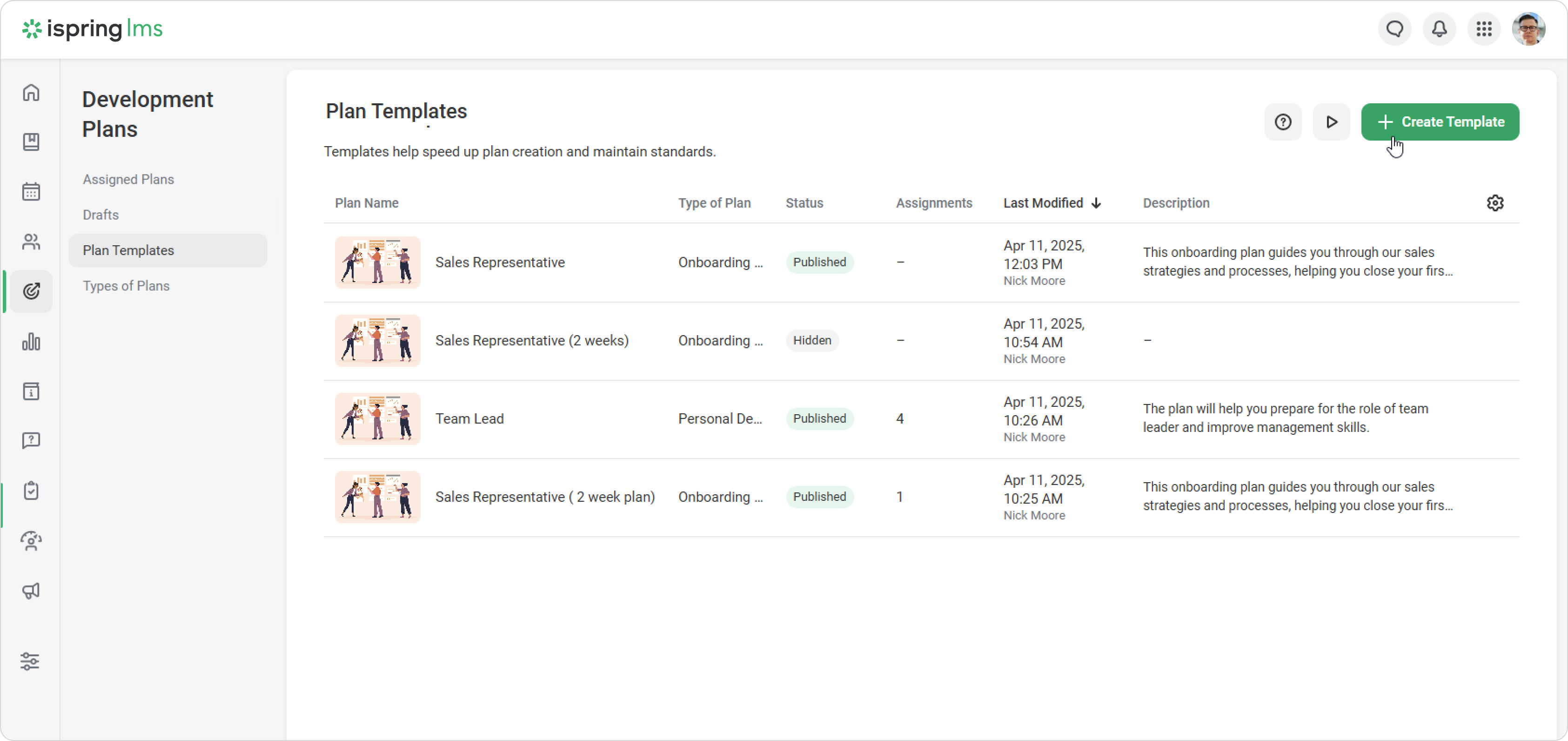
Task: Click the megaphone announcements icon
Action: [x=31, y=591]
